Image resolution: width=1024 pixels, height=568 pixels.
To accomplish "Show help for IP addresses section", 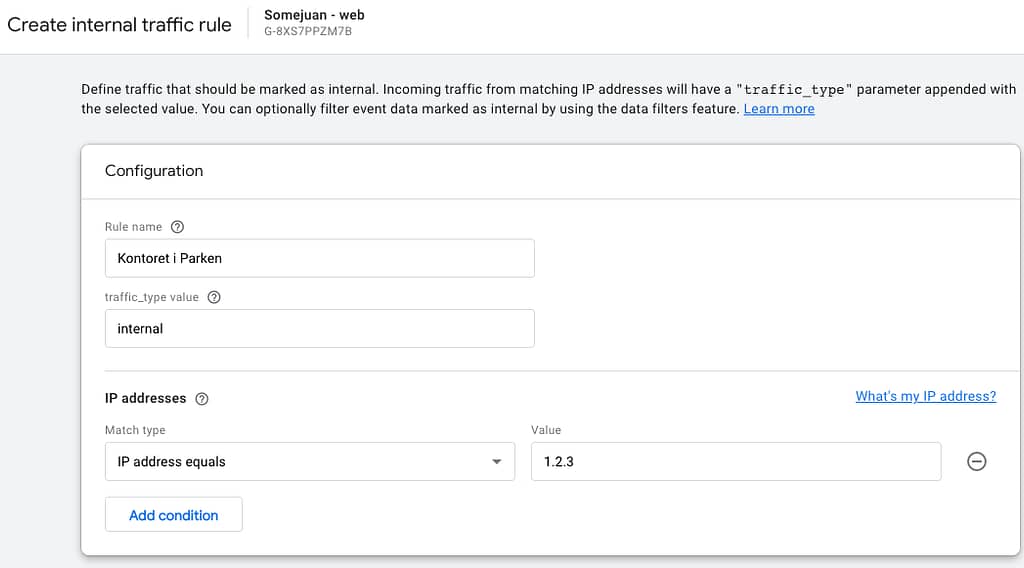I will pyautogui.click(x=202, y=399).
